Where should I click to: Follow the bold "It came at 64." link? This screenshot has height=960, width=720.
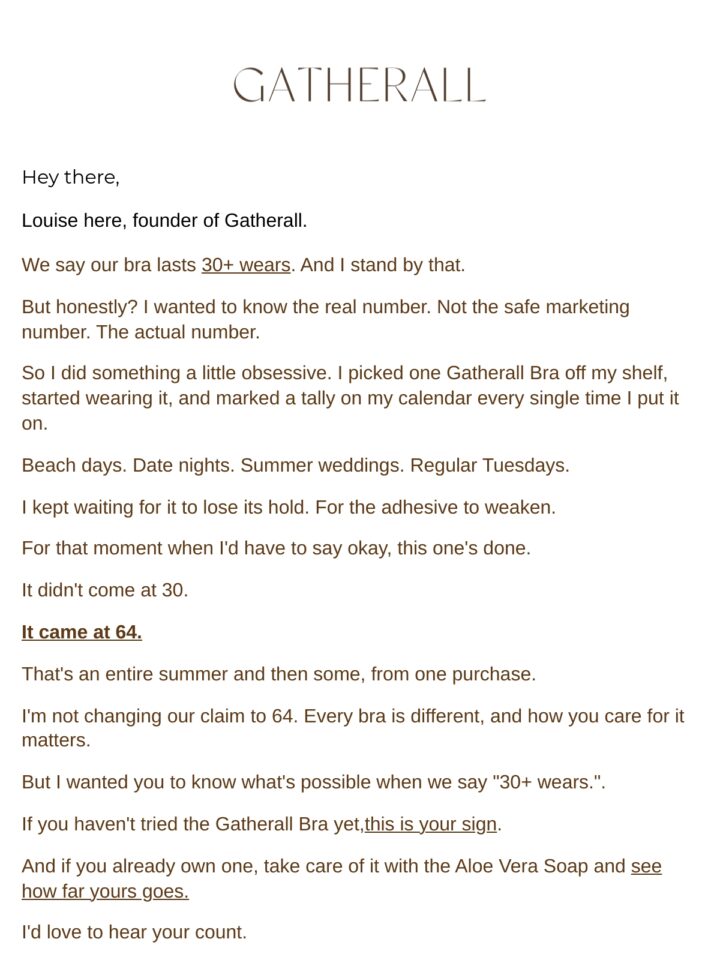81,632
